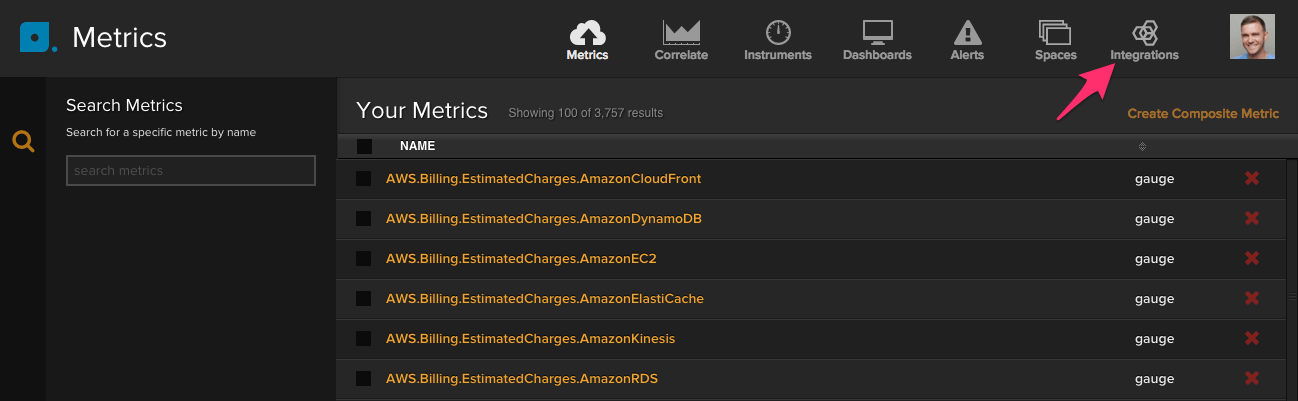1298x401 pixels.
Task: Open the AWS.Billing.EstimatedCharges.AmazonRDS metric link
Action: pos(521,379)
